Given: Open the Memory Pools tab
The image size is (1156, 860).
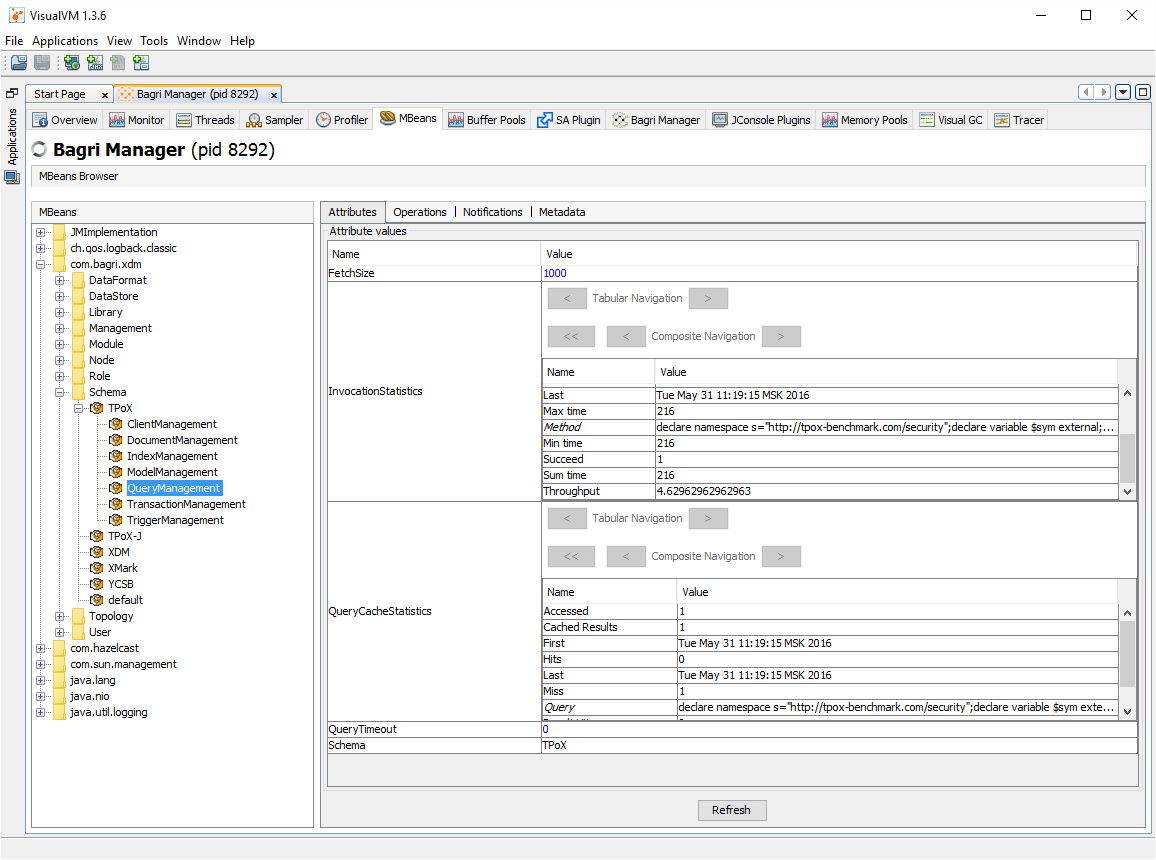Looking at the screenshot, I should (x=865, y=119).
